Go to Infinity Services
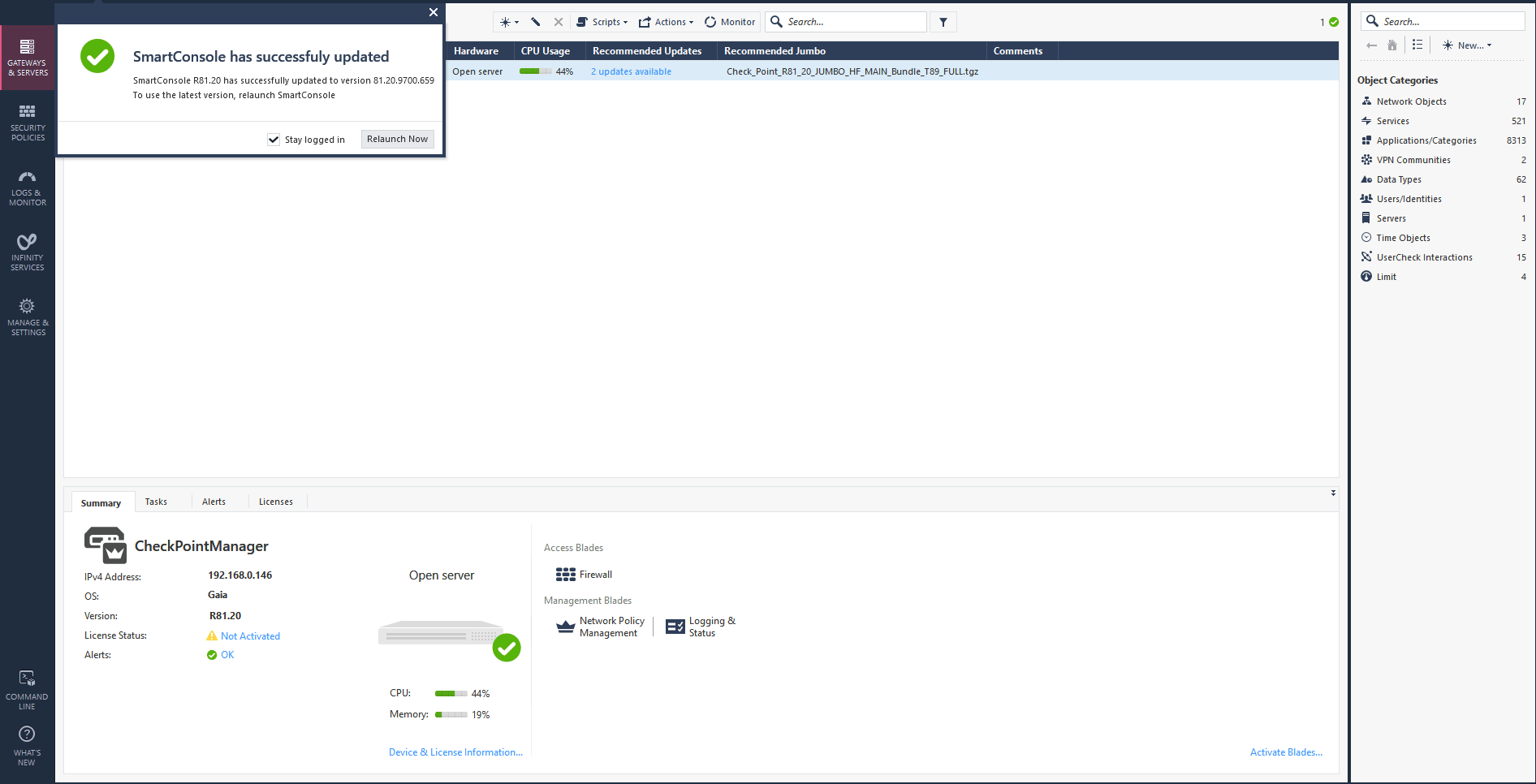Image resolution: width=1536 pixels, height=784 pixels. [28, 252]
